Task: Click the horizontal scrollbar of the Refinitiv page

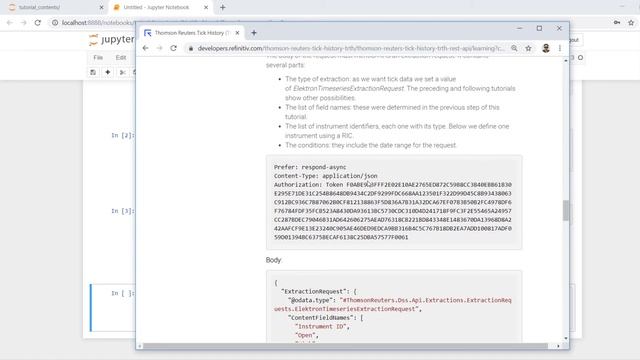Action: (345, 346)
